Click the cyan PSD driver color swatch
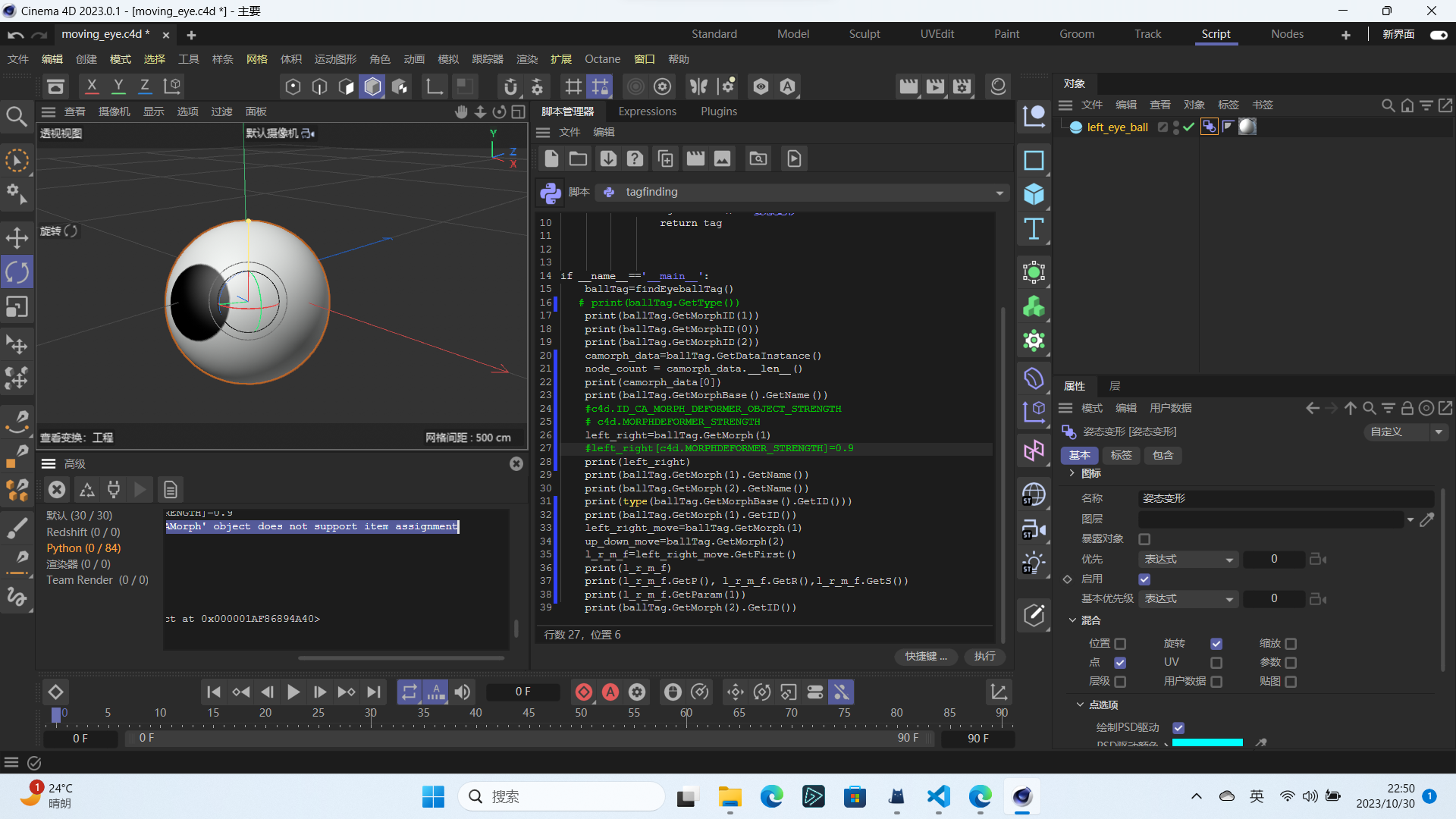The image size is (1456, 819). (x=1207, y=743)
